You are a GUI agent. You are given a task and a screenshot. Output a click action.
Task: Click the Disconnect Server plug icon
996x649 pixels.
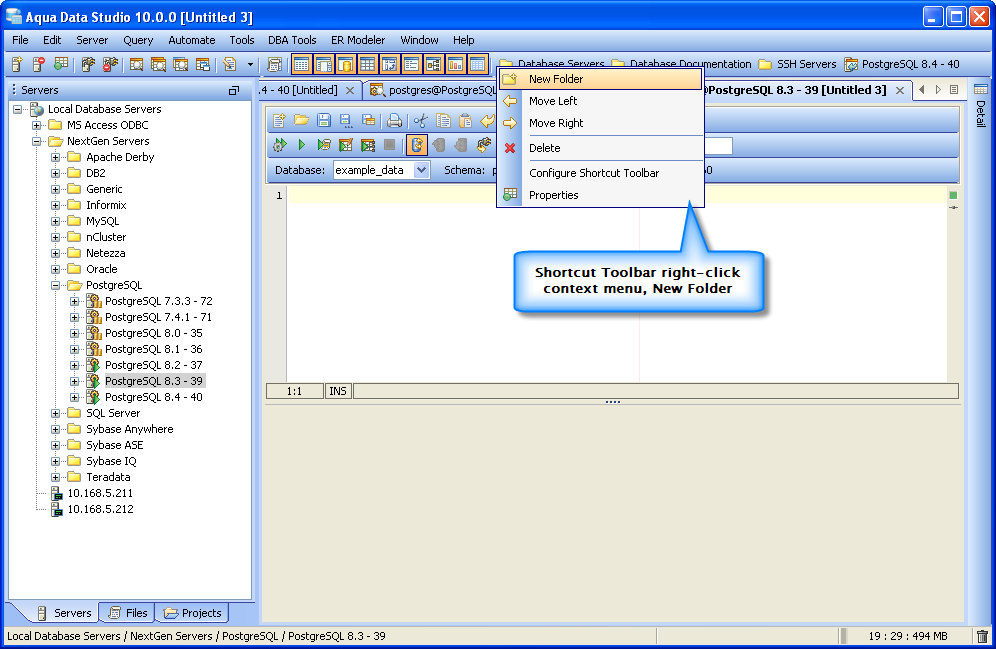[110, 64]
